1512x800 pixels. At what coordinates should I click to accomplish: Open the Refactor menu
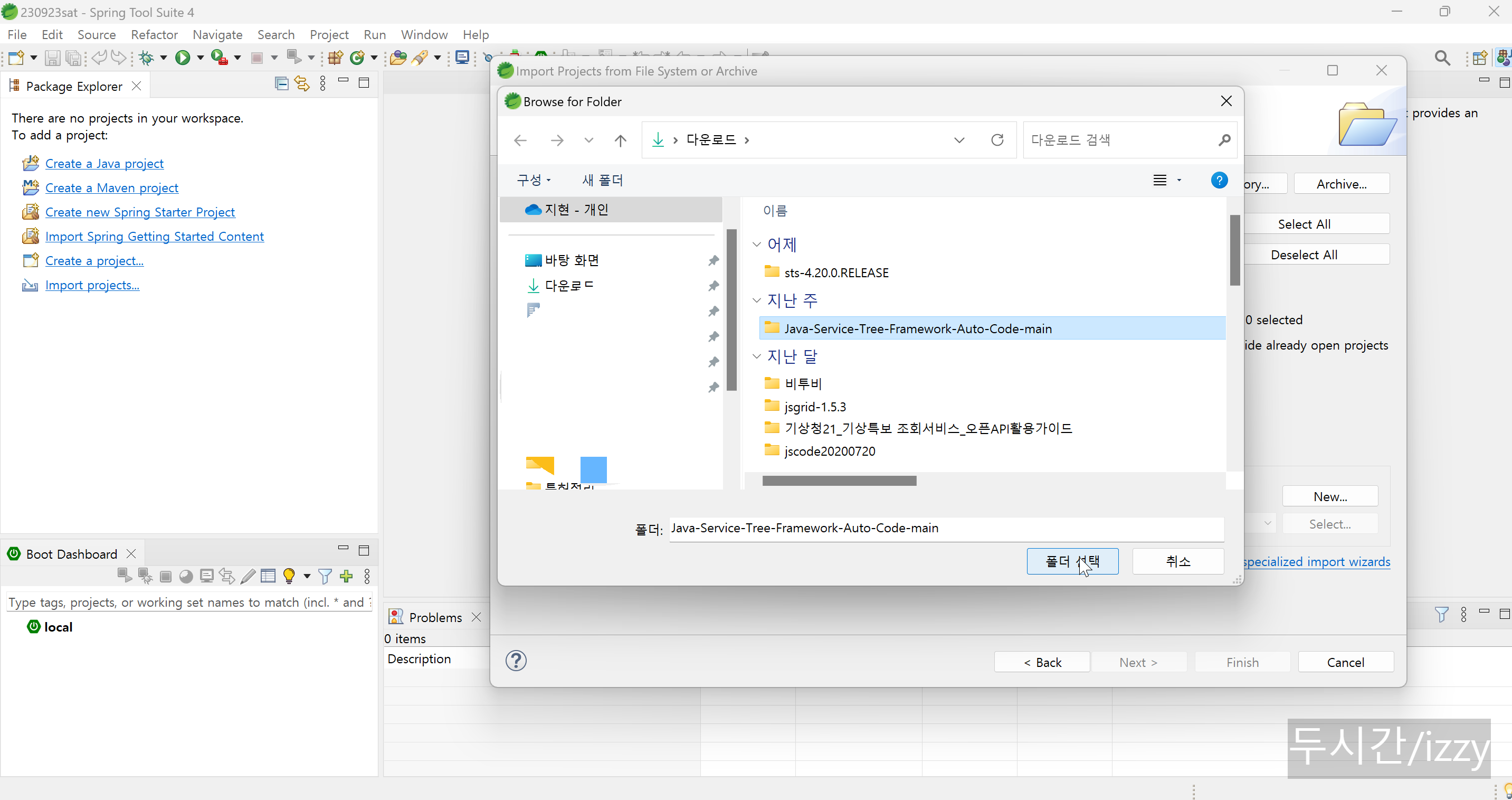155,35
